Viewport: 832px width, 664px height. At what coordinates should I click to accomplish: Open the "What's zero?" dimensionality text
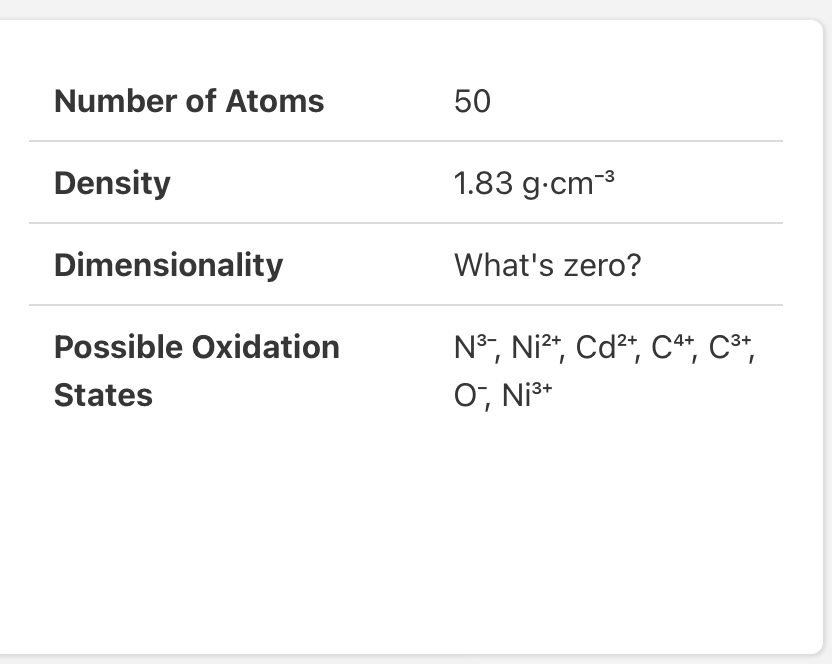(x=548, y=265)
